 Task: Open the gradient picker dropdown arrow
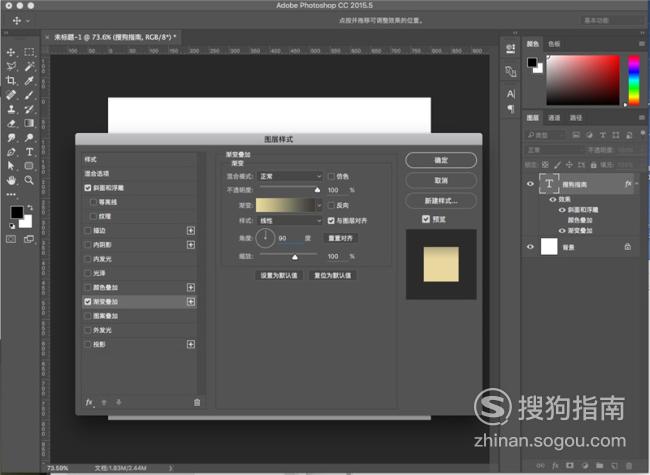pyautogui.click(x=319, y=205)
